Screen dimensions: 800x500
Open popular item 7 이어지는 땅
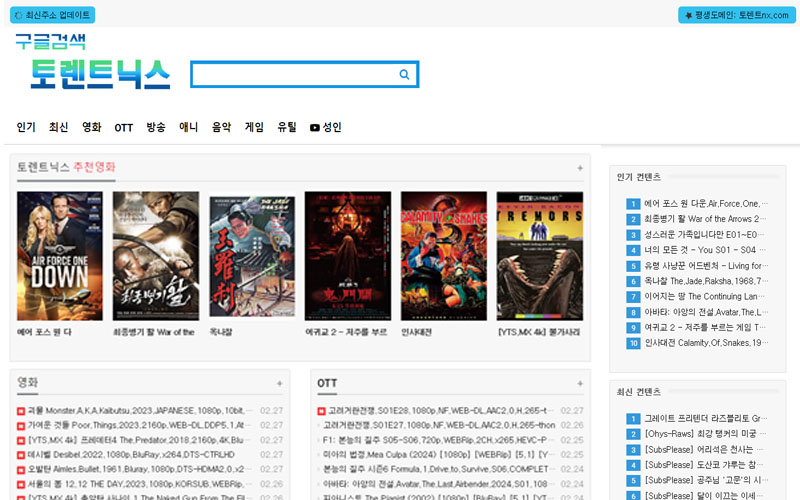pyautogui.click(x=704, y=296)
